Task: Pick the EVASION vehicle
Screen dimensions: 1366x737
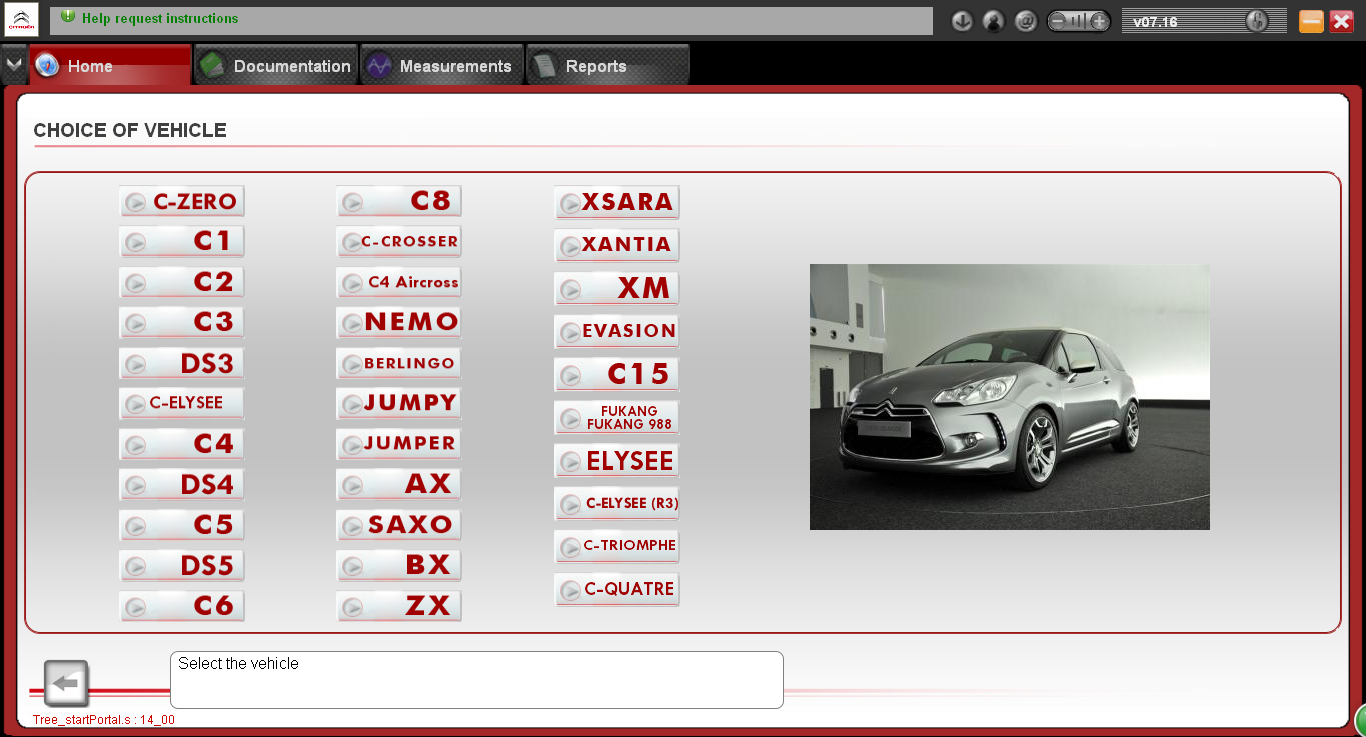Action: click(x=617, y=332)
